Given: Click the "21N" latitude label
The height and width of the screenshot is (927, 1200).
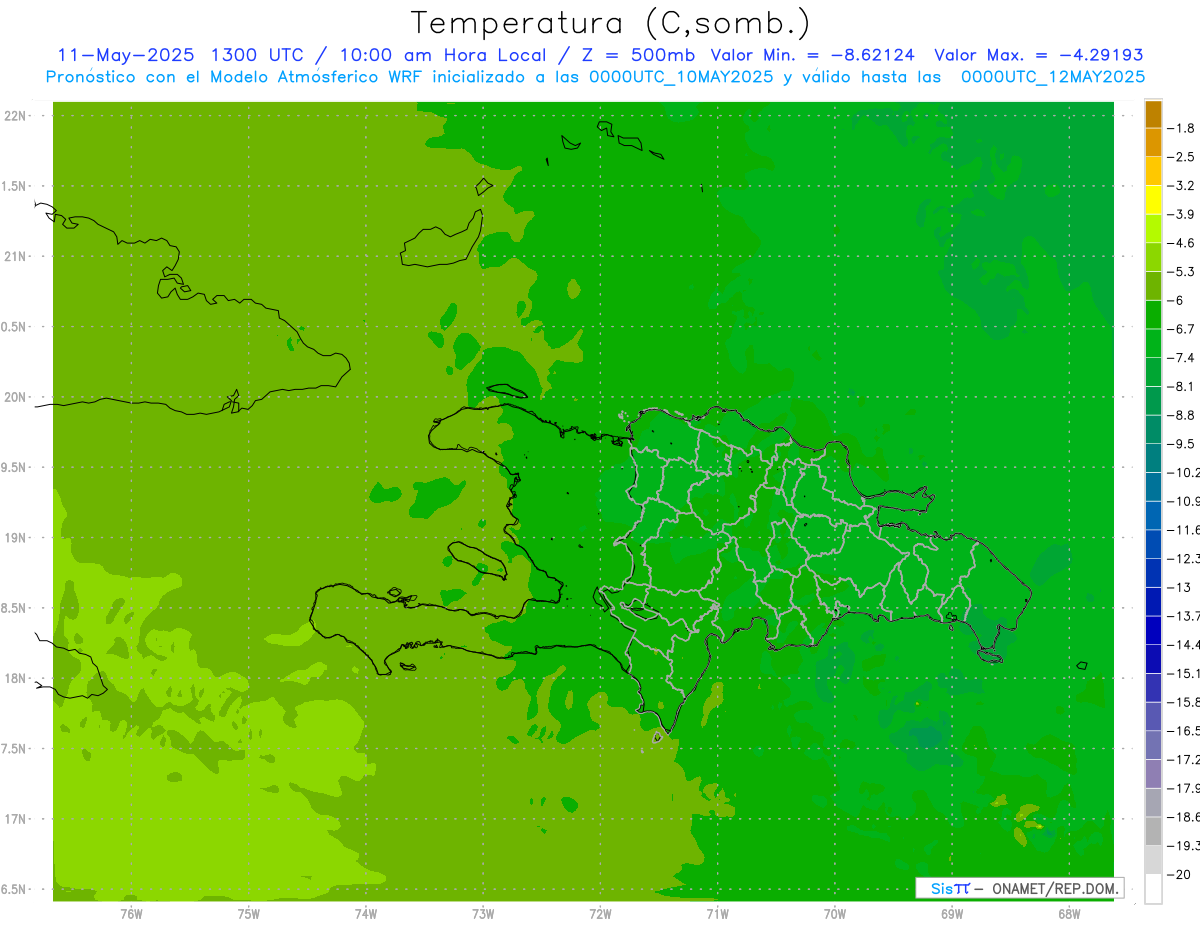Looking at the screenshot, I should [16, 256].
